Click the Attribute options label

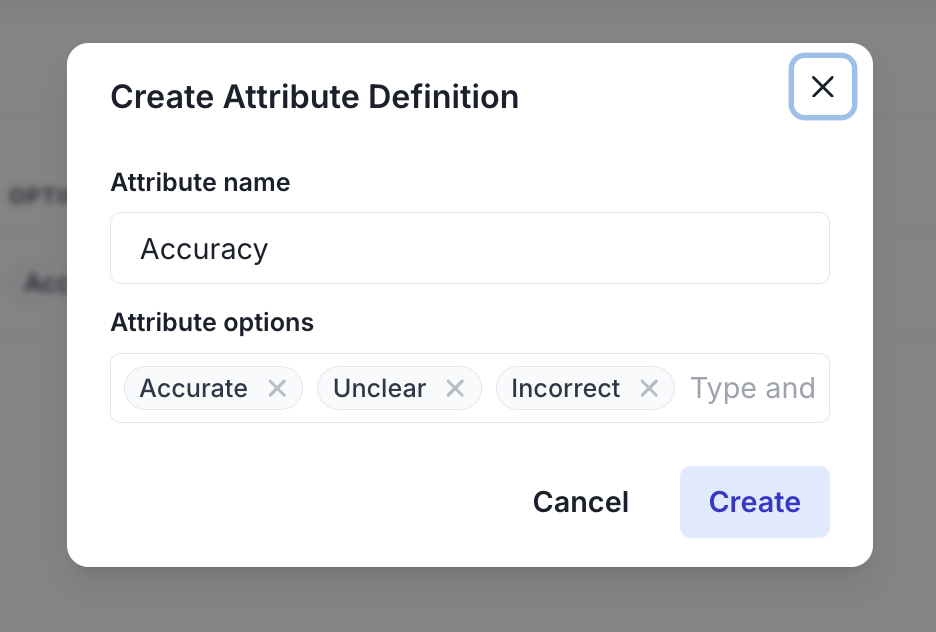[x=212, y=322]
